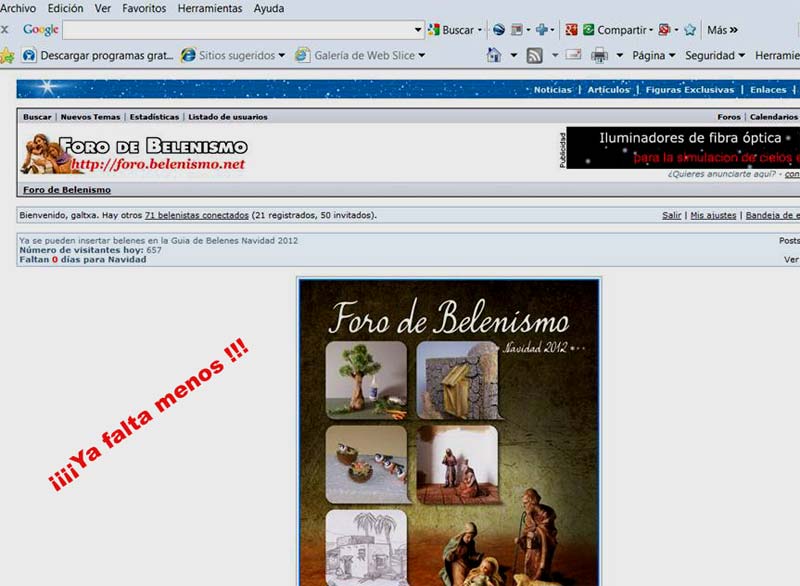Click the Home page icon in command bar

494,56
